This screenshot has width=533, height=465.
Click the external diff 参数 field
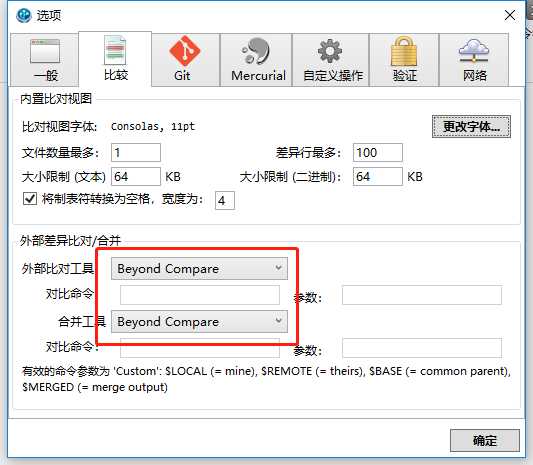click(x=422, y=295)
